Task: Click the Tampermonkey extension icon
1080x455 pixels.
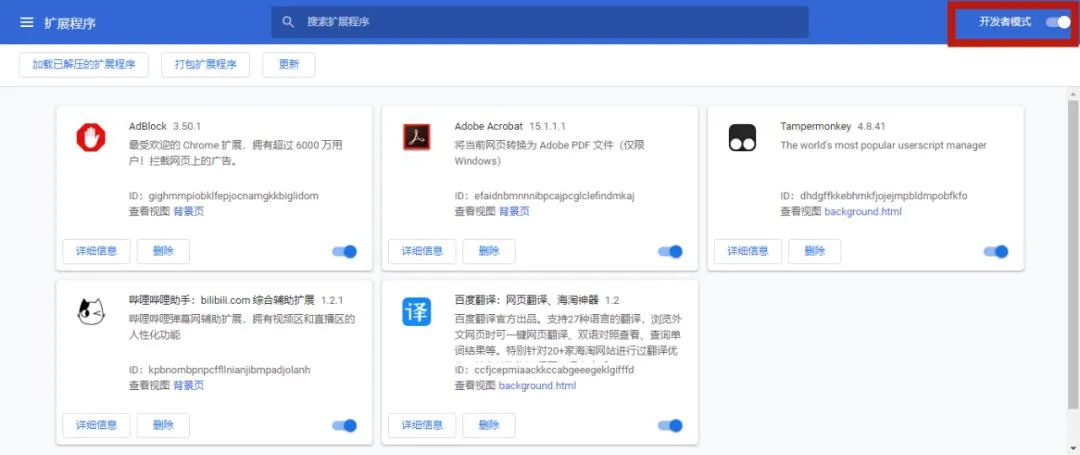Action: tap(742, 138)
